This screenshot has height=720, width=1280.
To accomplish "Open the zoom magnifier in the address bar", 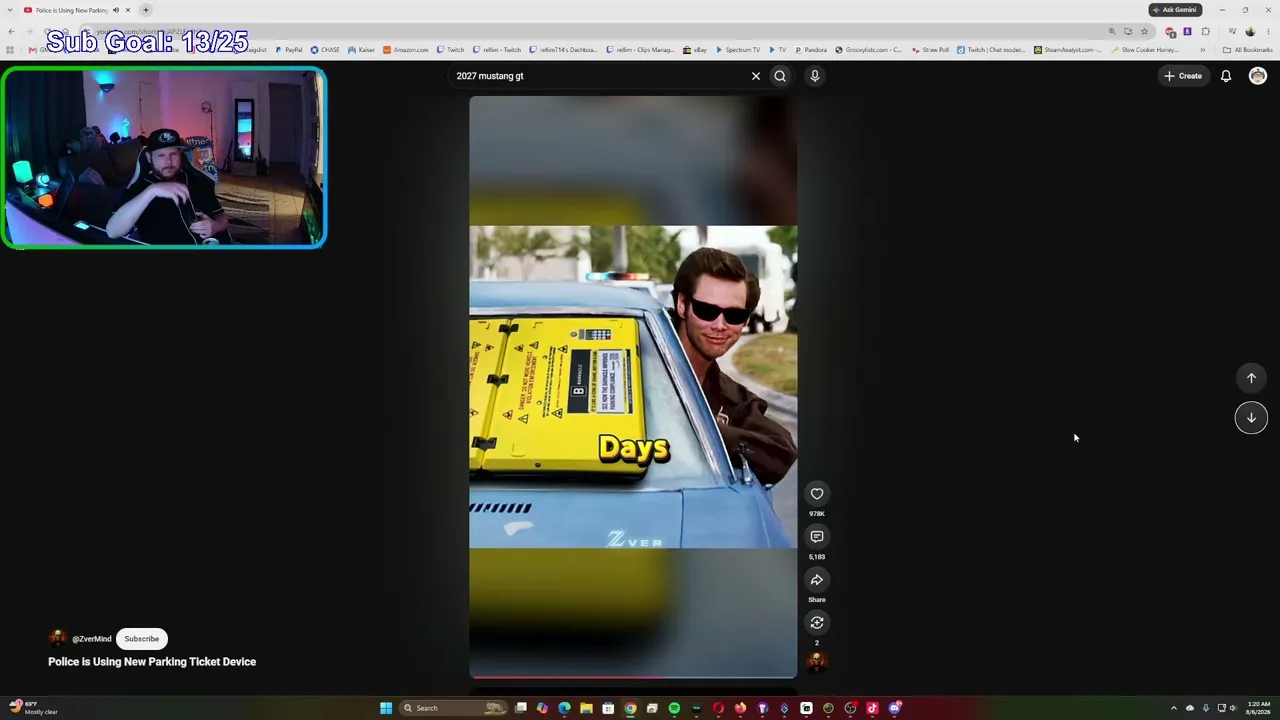I will coord(1112,31).
